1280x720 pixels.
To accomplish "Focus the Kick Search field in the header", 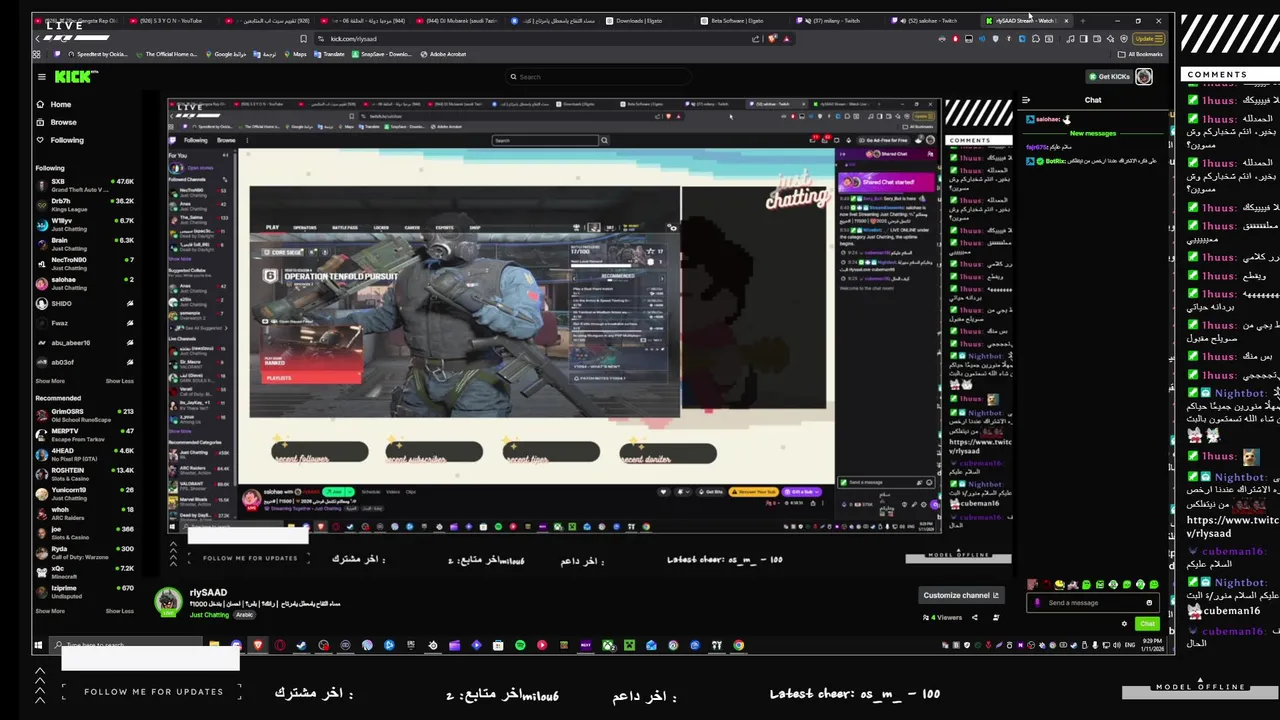I will [x=600, y=77].
